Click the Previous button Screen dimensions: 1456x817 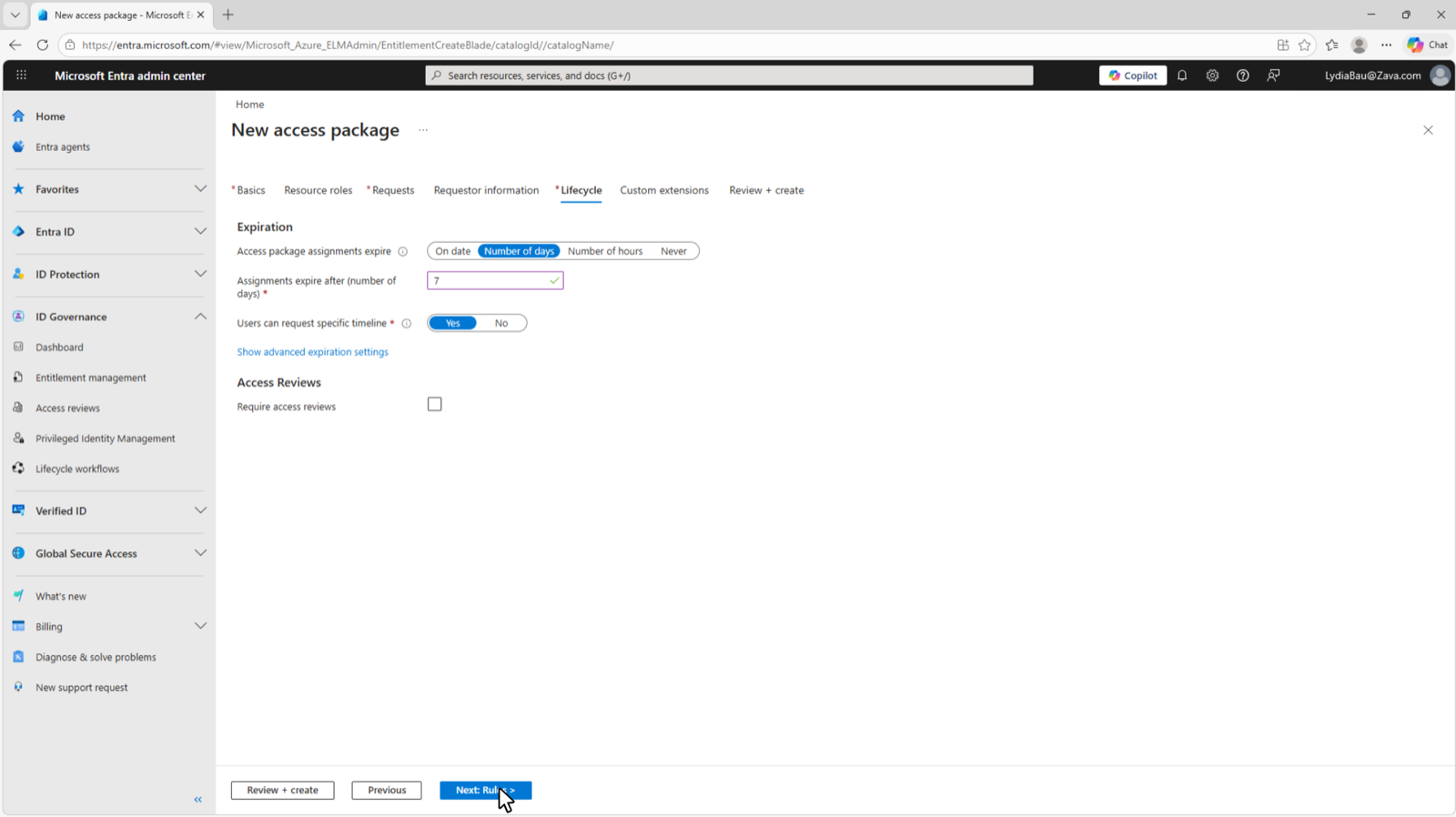pos(387,790)
